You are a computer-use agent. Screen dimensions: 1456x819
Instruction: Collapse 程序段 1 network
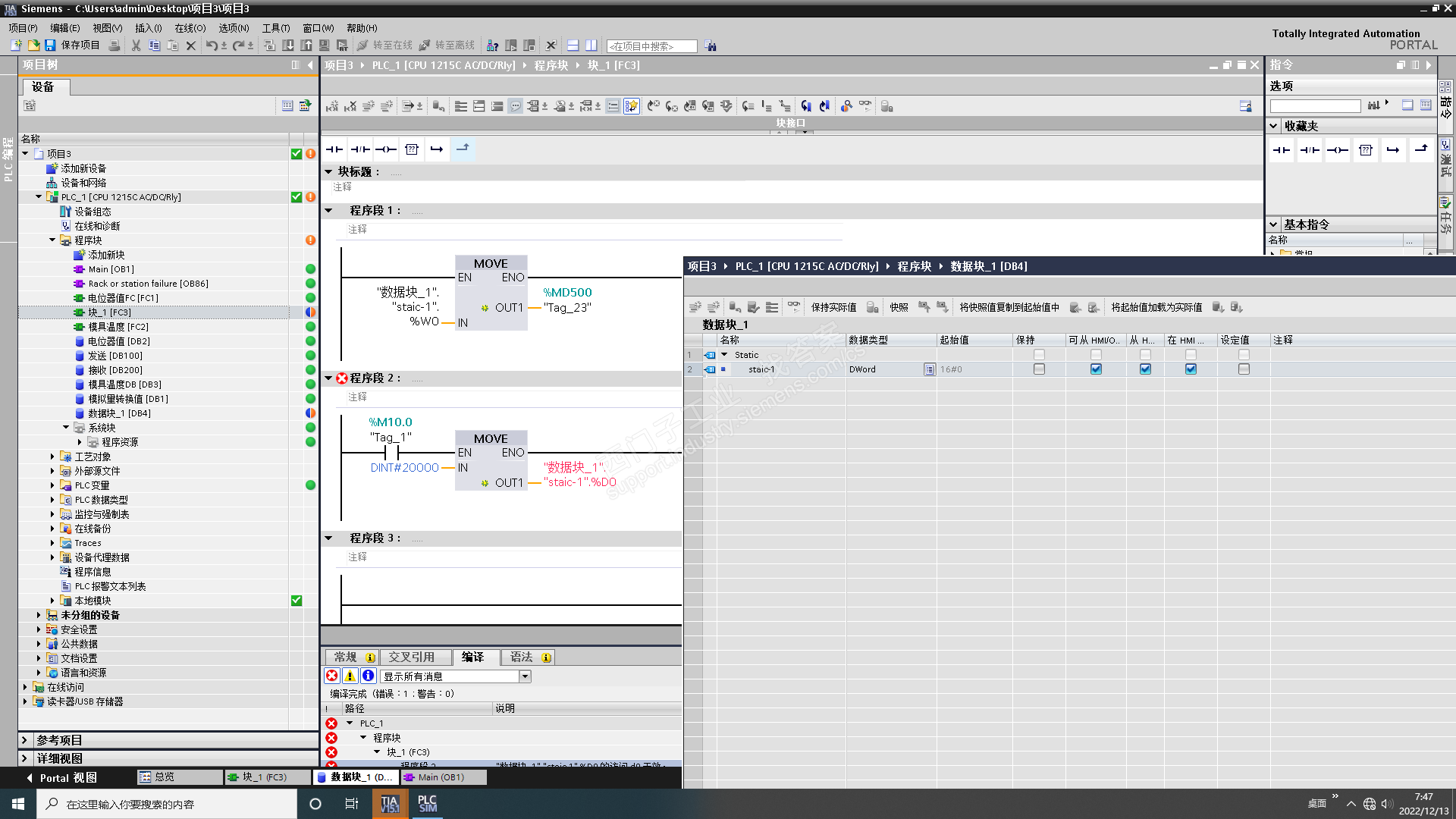click(x=328, y=210)
